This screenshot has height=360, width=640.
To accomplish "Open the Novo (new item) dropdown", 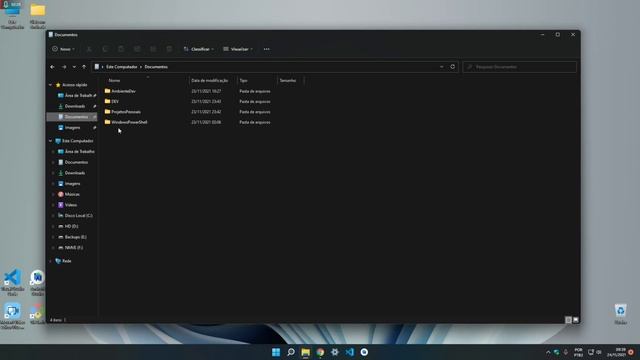I will [x=63, y=49].
